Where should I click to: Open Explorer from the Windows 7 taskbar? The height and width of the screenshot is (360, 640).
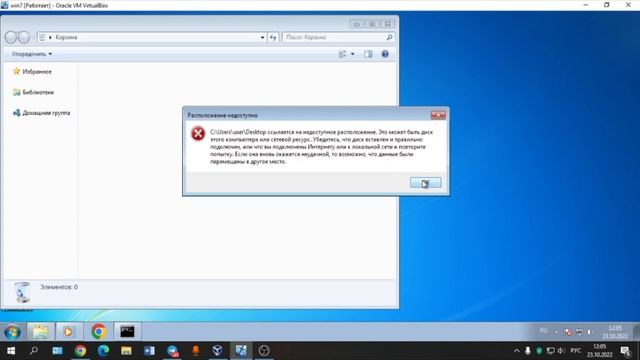40,331
